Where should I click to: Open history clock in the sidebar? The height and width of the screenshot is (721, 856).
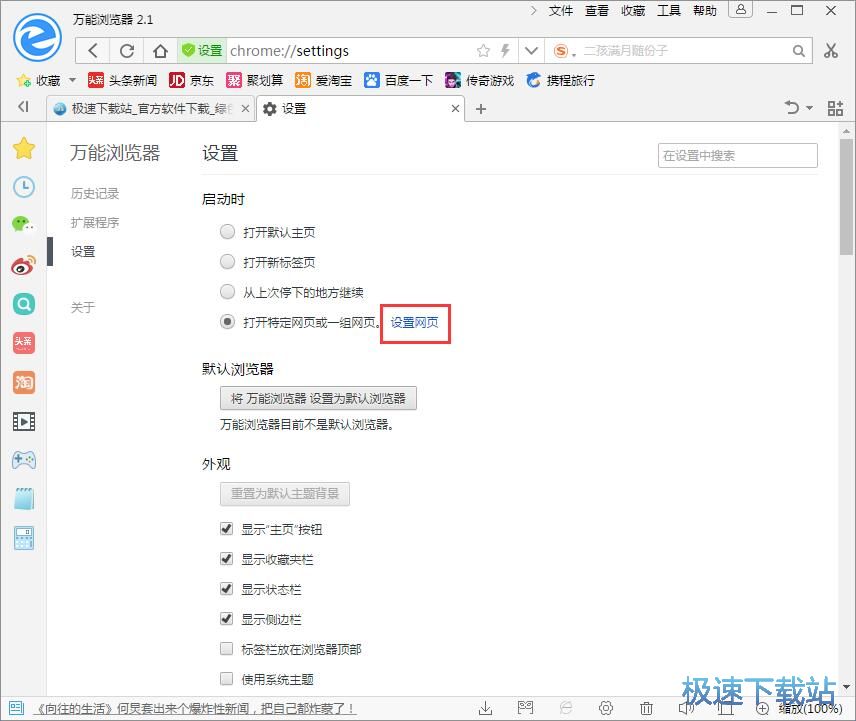pos(24,187)
